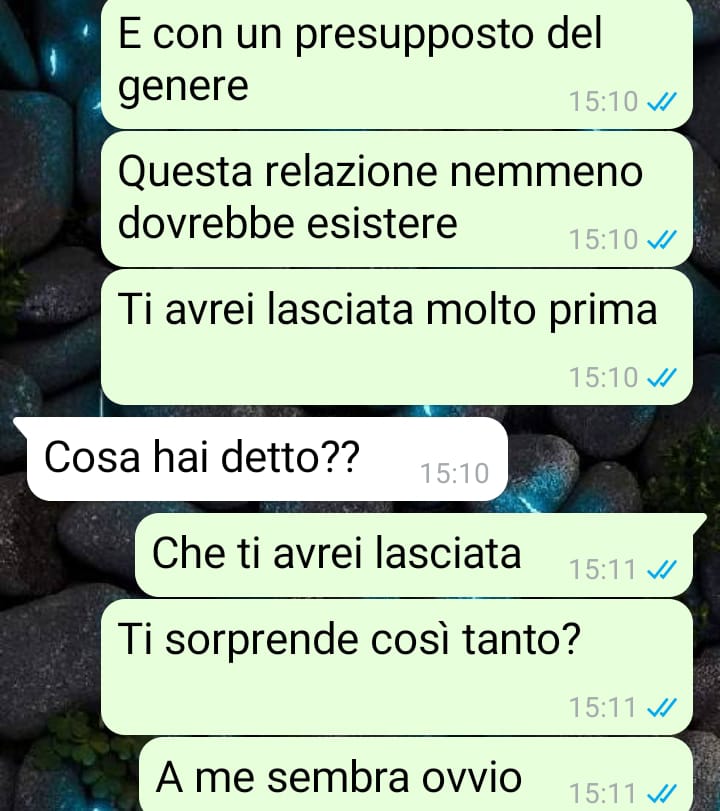Tap the read-receipt ticks on 'E con un presupposto del genere'
This screenshot has width=720, height=811.
(x=662, y=101)
